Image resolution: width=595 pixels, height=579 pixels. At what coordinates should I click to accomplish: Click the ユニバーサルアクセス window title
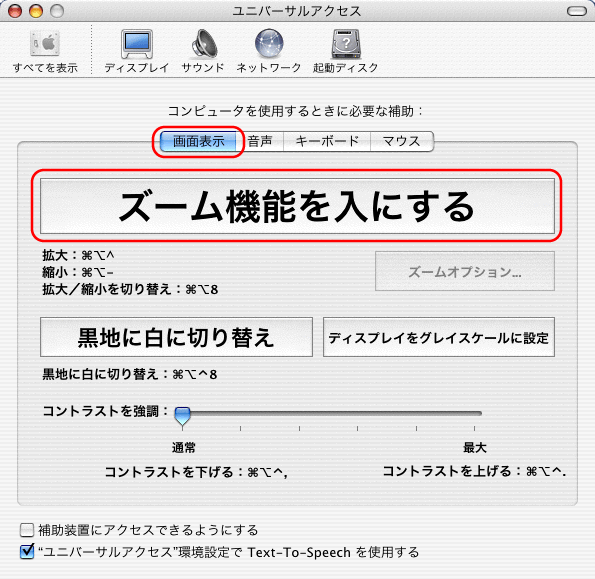pyautogui.click(x=297, y=11)
